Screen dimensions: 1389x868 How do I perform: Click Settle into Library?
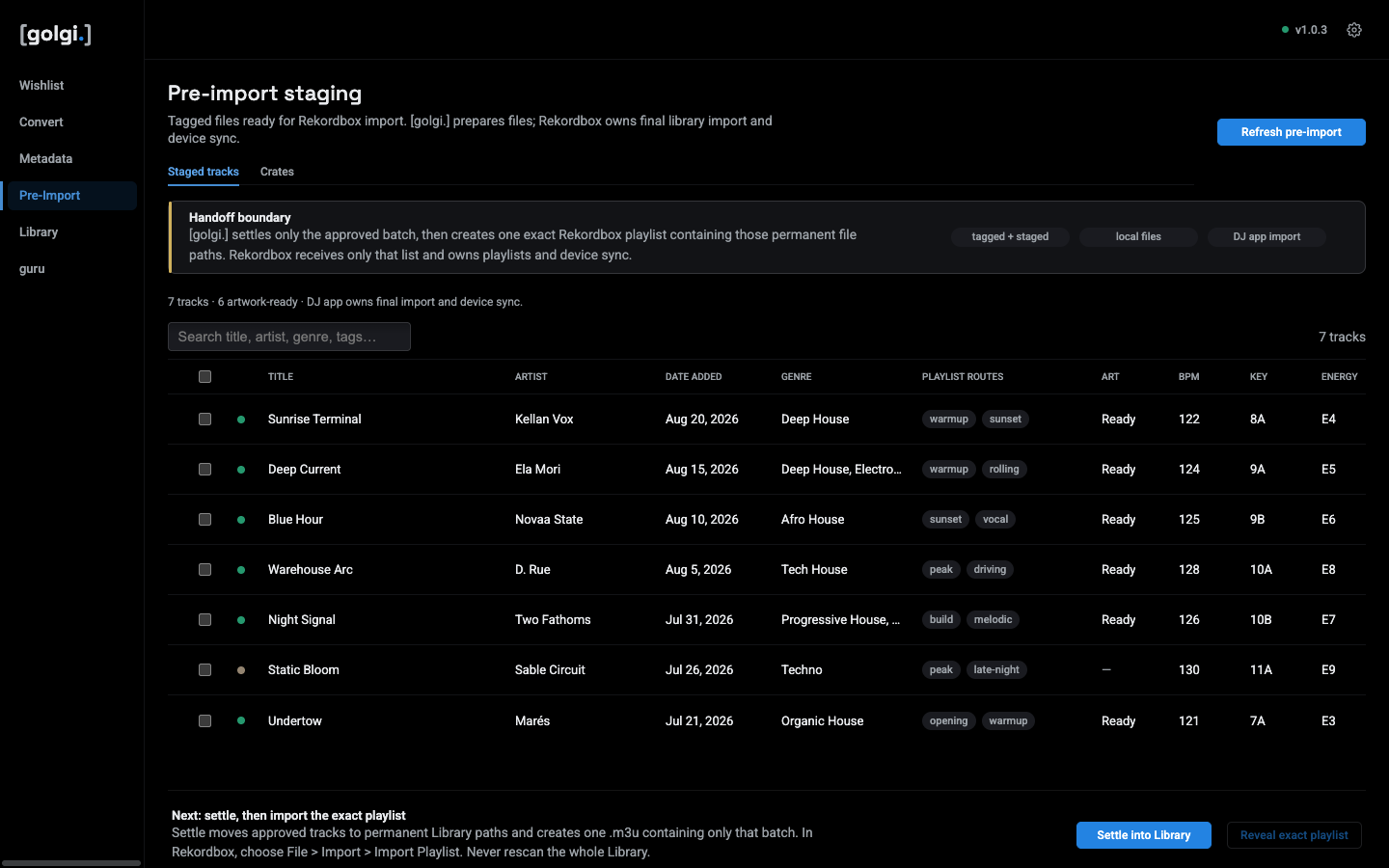(1143, 835)
